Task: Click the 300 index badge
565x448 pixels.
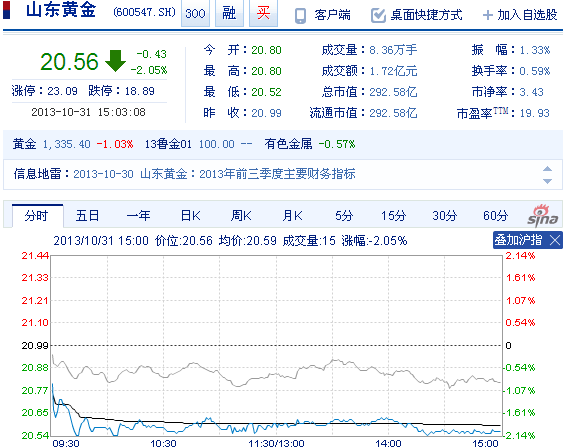Action: coord(195,13)
